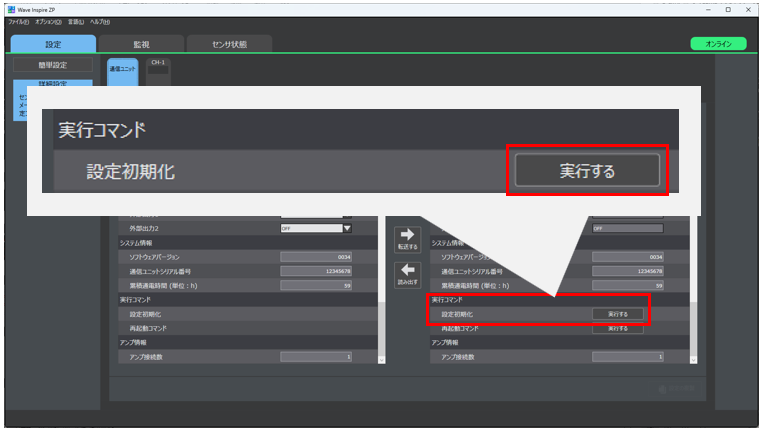Click right pane serial number field 12345678
The width and height of the screenshot is (759, 429).
(628, 271)
